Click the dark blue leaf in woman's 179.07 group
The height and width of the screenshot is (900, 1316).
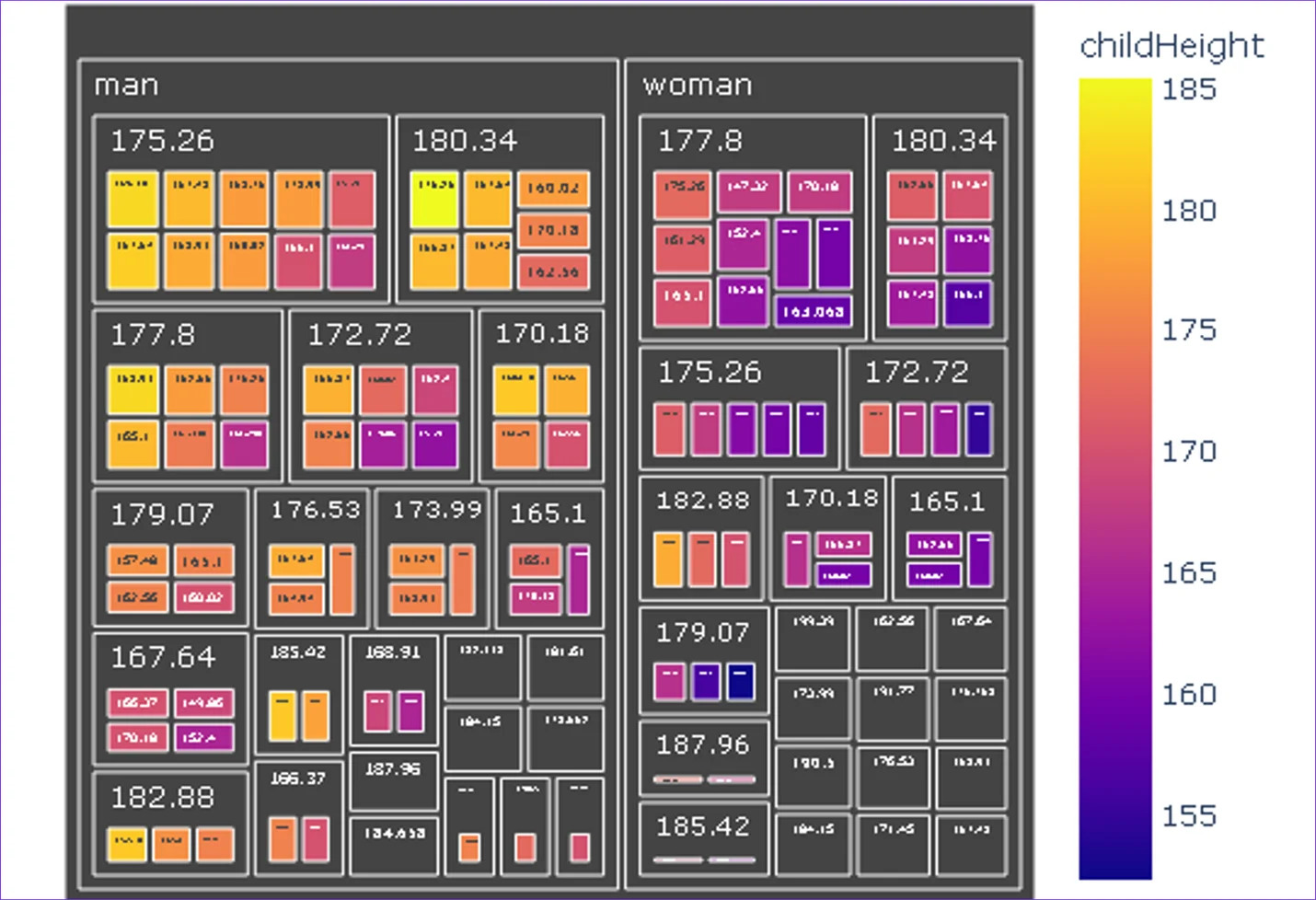(741, 682)
